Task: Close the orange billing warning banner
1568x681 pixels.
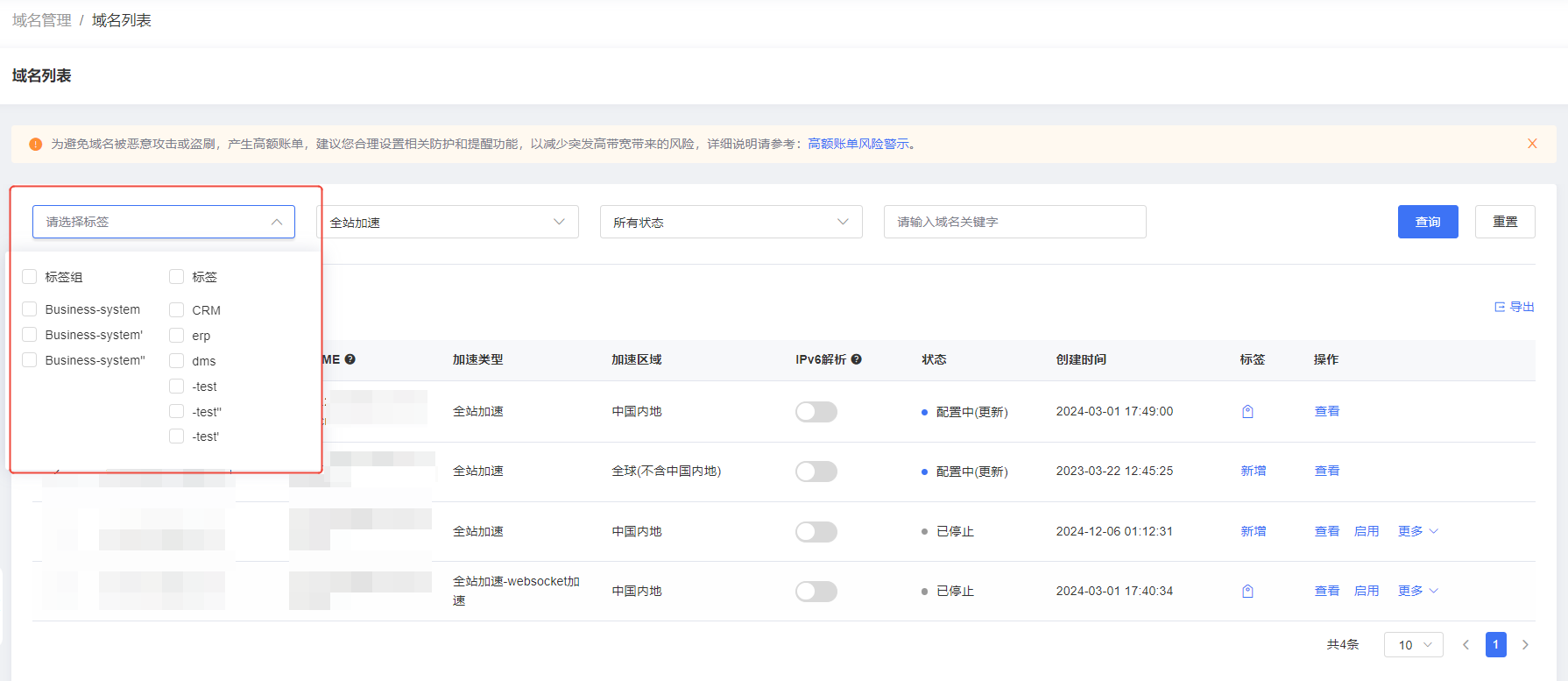Action: tap(1532, 144)
